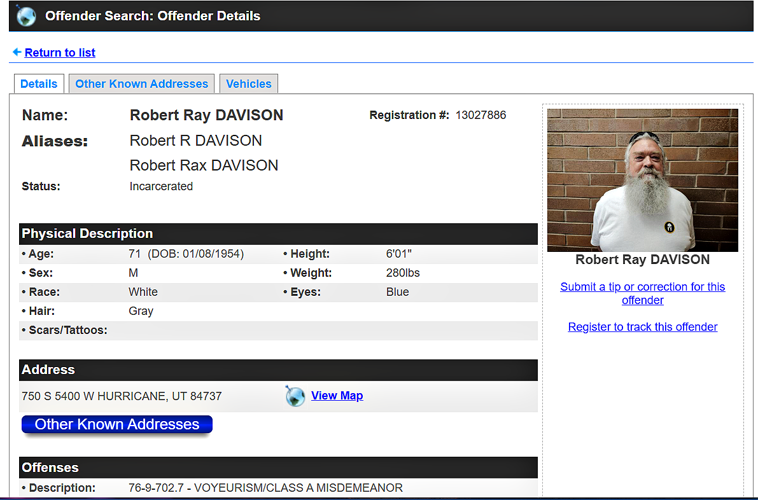Click the weight value 280lbs
Image resolution: width=758 pixels, height=500 pixels.
[x=403, y=273]
